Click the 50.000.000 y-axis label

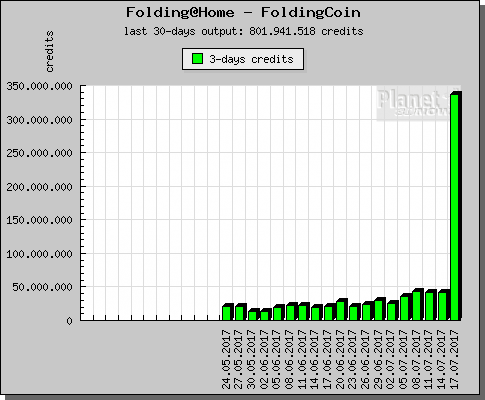tap(42, 287)
